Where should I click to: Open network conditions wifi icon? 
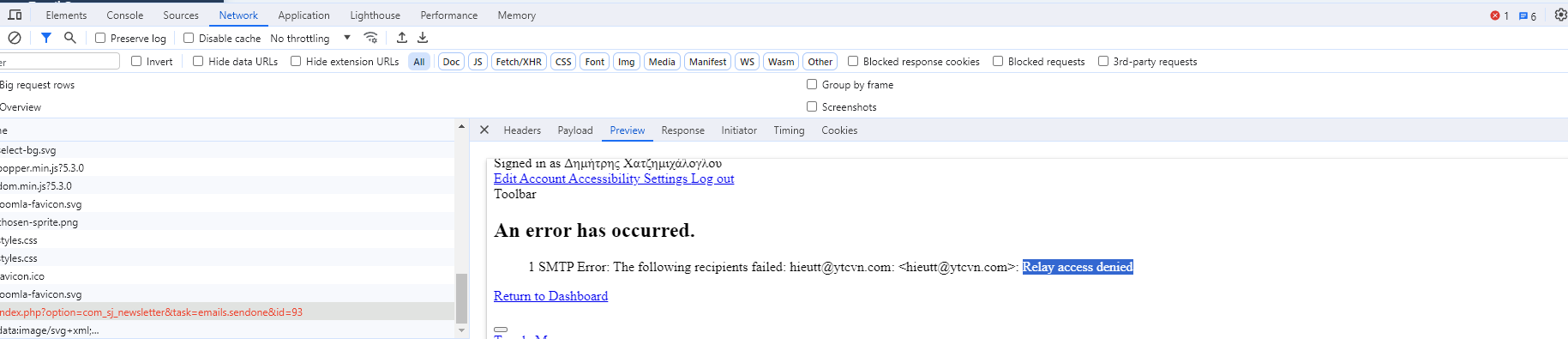370,38
